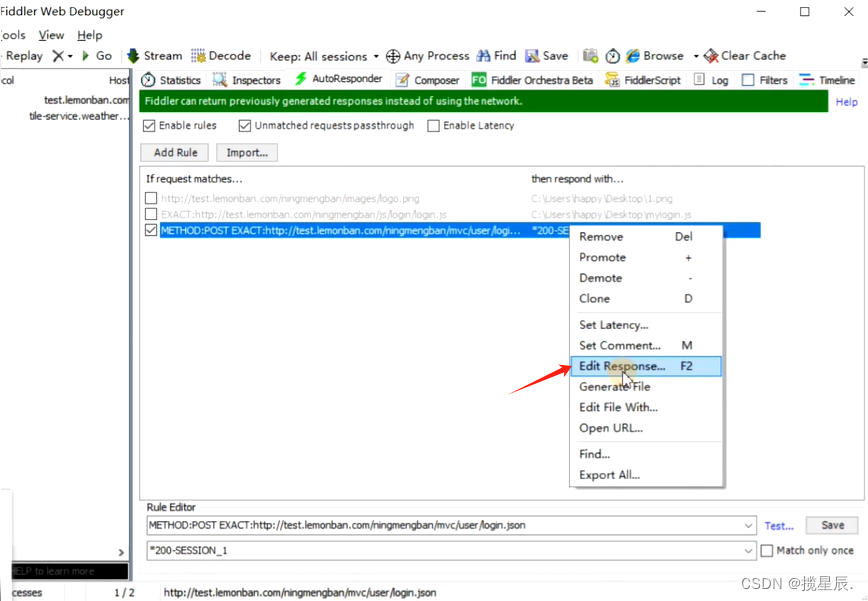Screen dimensions: 868x601
Task: Click the Browse Internet Explorer icon
Action: [x=633, y=56]
